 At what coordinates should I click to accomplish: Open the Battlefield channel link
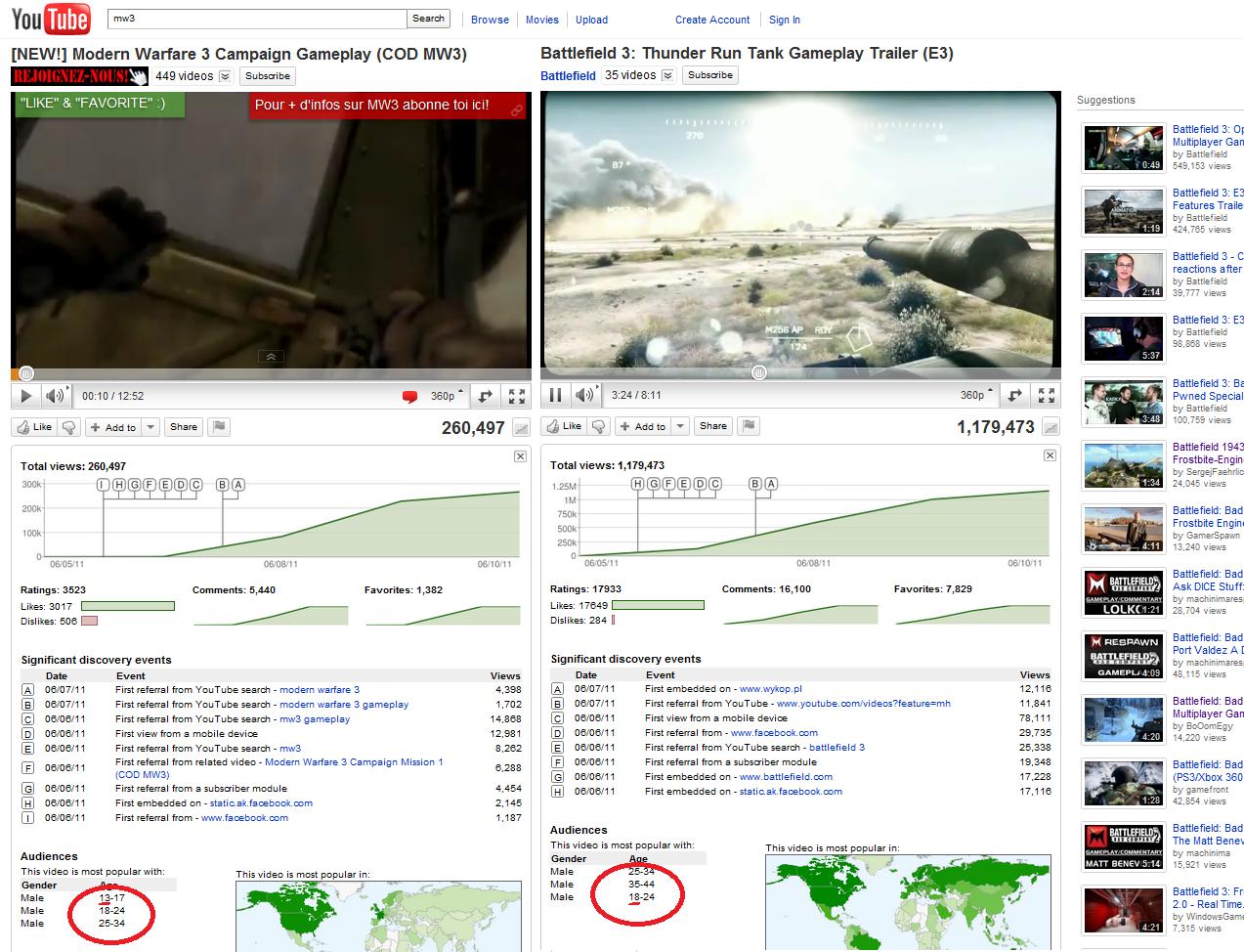point(568,76)
